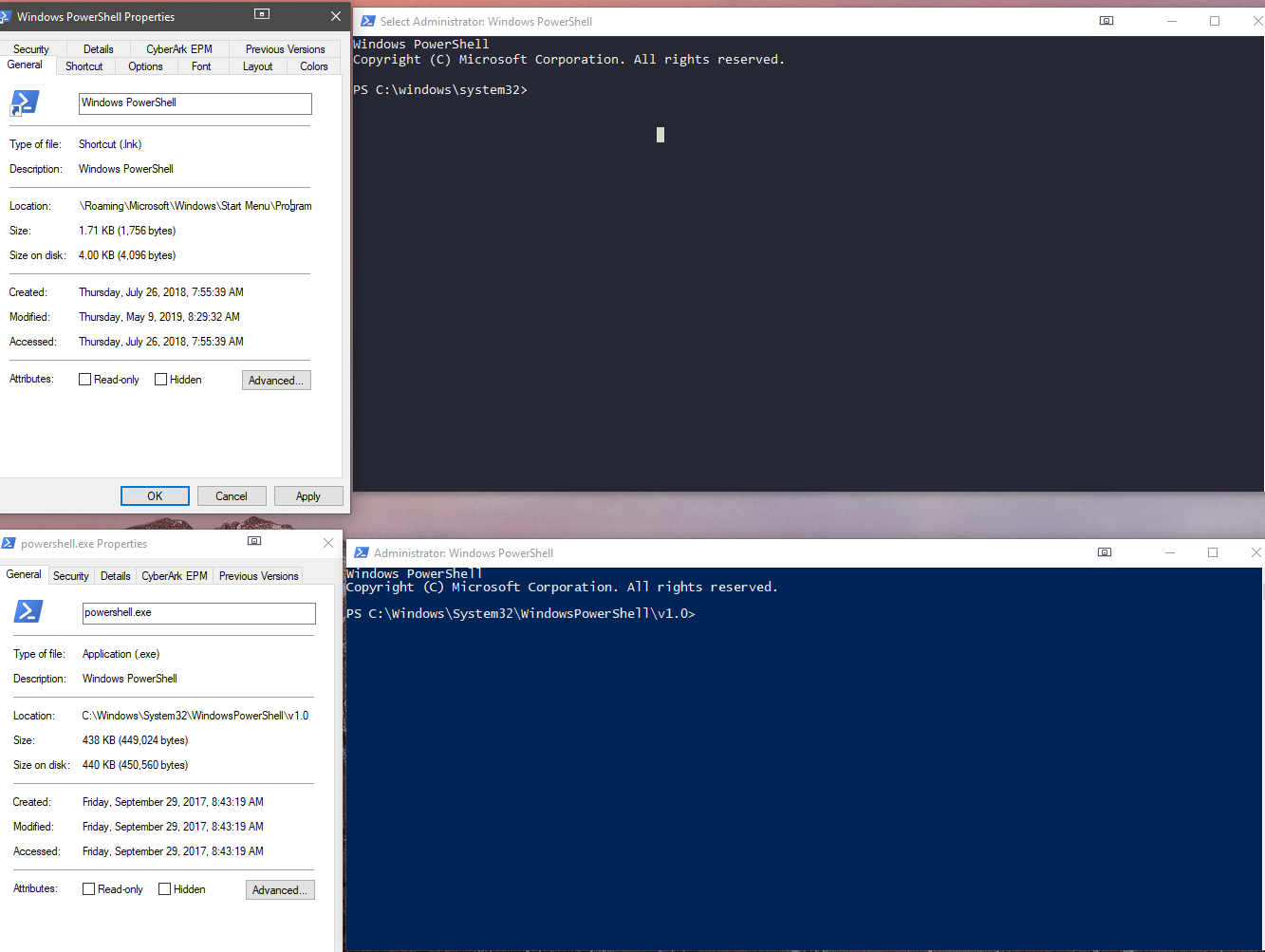Screen dimensions: 1265x952
Task: Click the PowerShell title bar icon of the top console
Action: (x=366, y=20)
